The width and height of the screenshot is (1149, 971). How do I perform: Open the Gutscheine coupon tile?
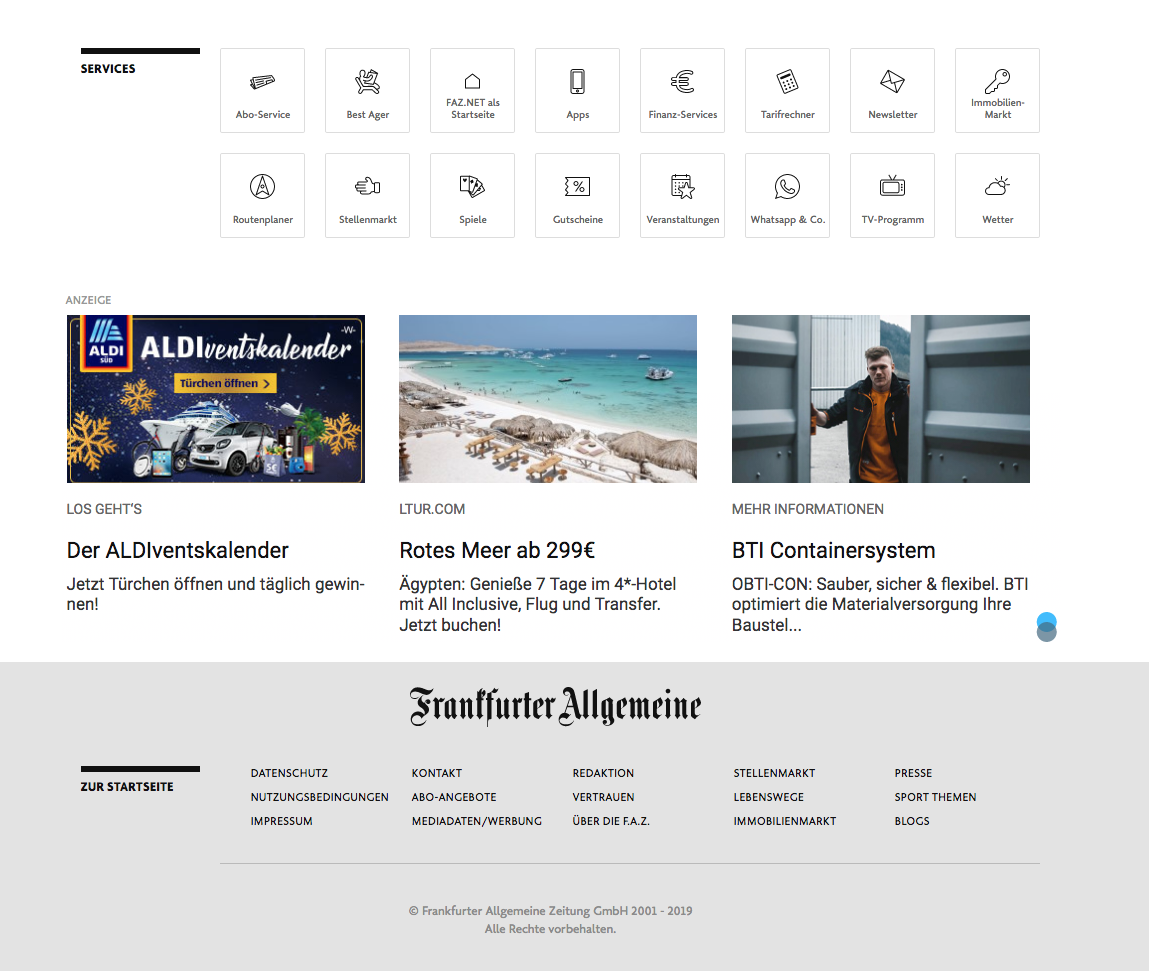point(577,196)
